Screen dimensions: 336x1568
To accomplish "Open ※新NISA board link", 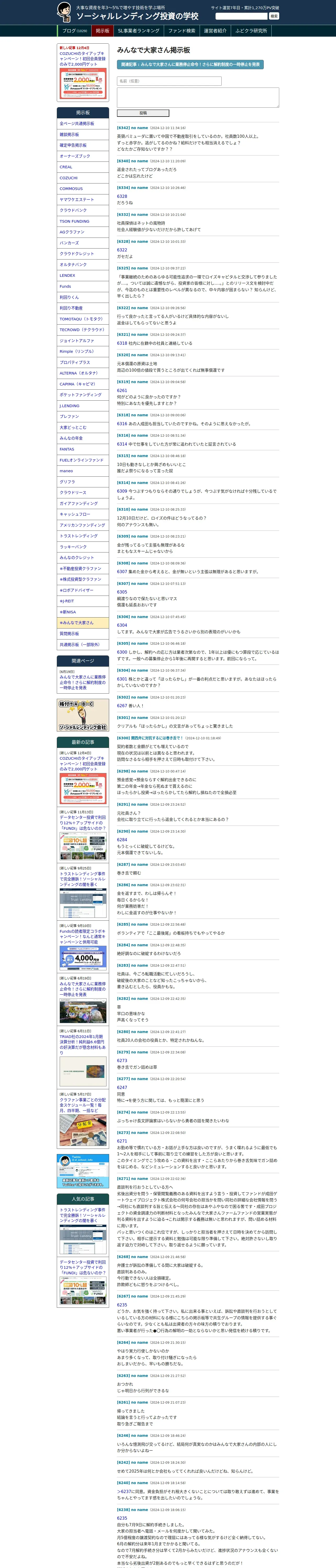I will tap(83, 612).
